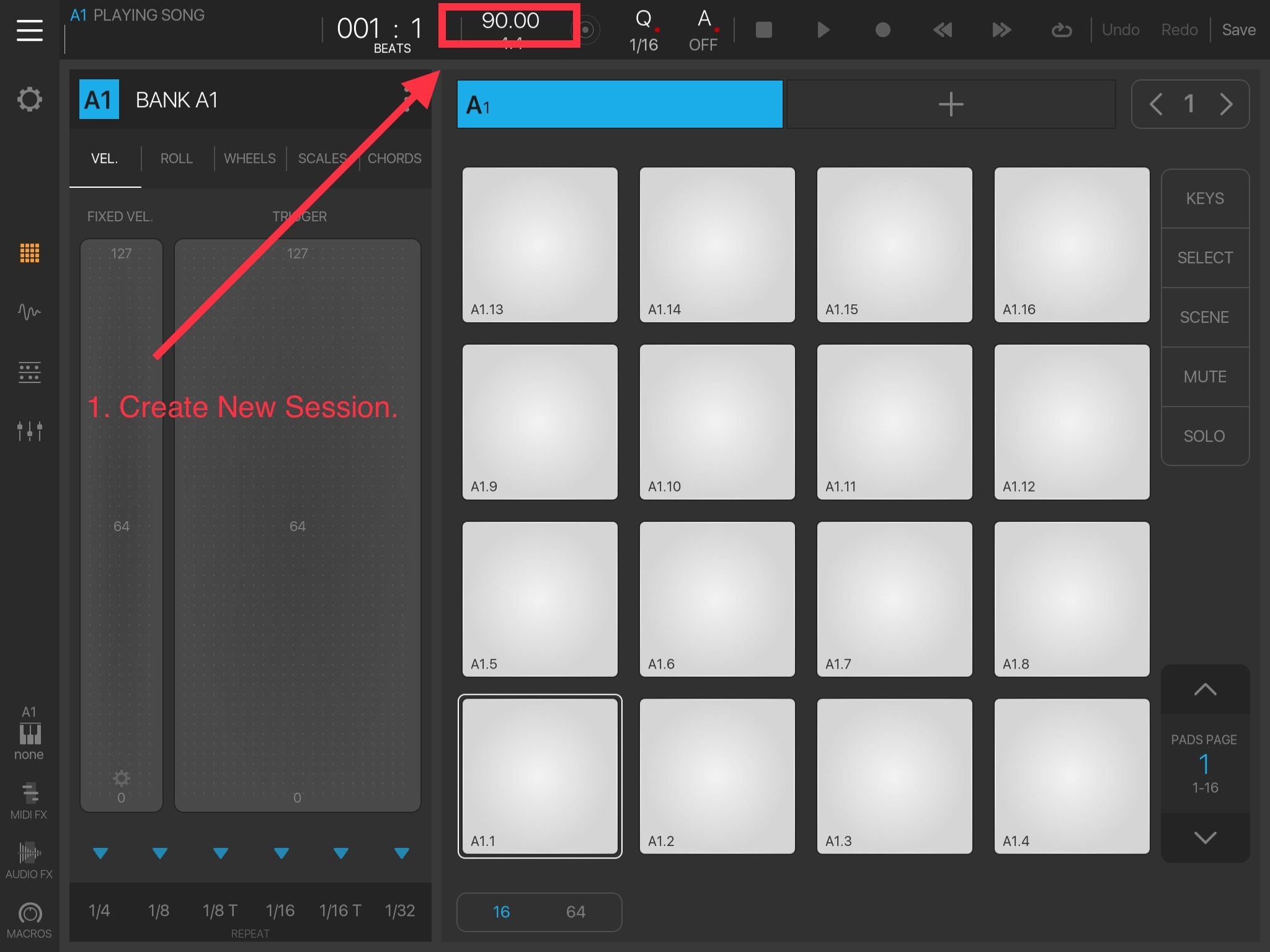Trigger pad A1.7
Screen dimensions: 1270x952
click(894, 599)
